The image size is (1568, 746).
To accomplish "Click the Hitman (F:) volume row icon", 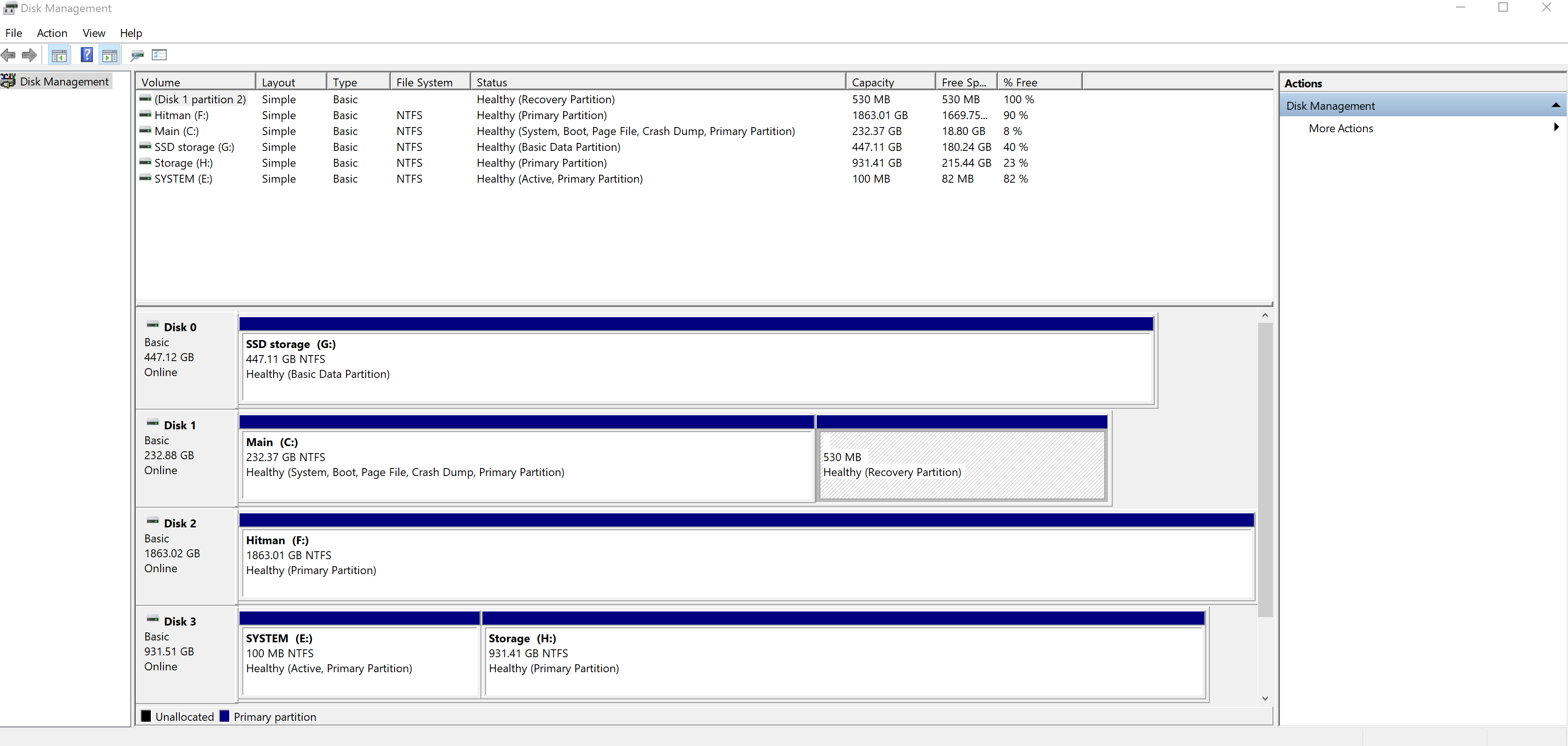I will [x=145, y=115].
